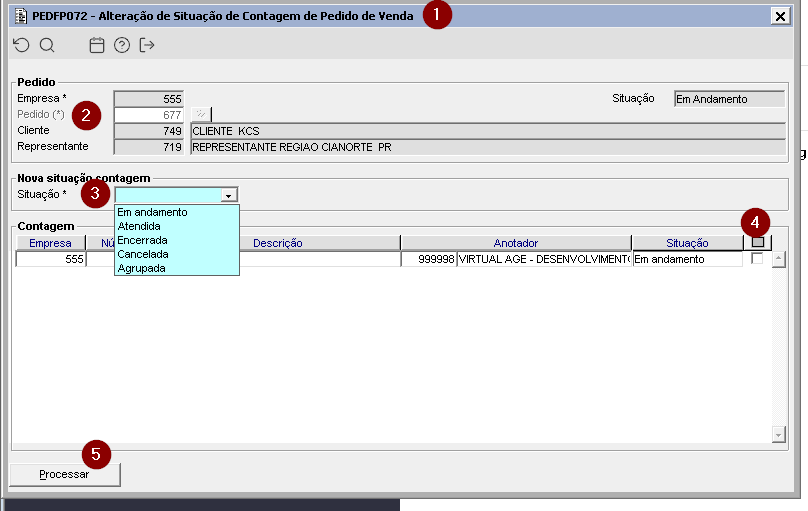Toggle the select-all checkbox in Contagem header
Viewport: 808px width, 511px height.
tap(758, 242)
